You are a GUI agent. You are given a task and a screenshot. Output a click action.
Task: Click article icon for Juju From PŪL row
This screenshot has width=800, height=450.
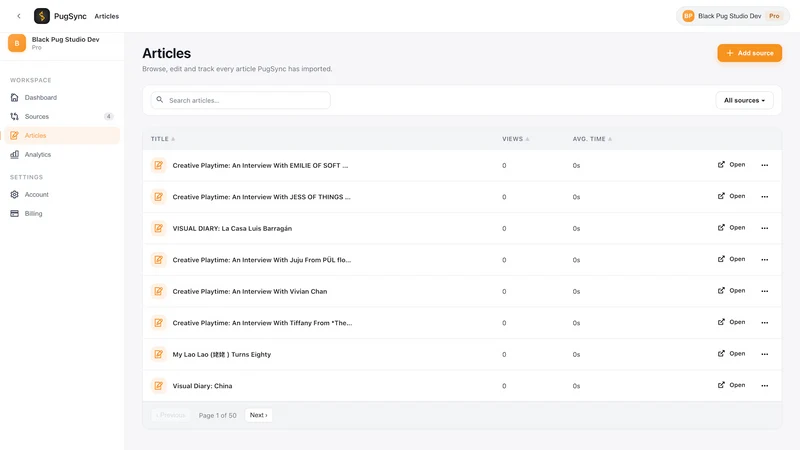[159, 260]
